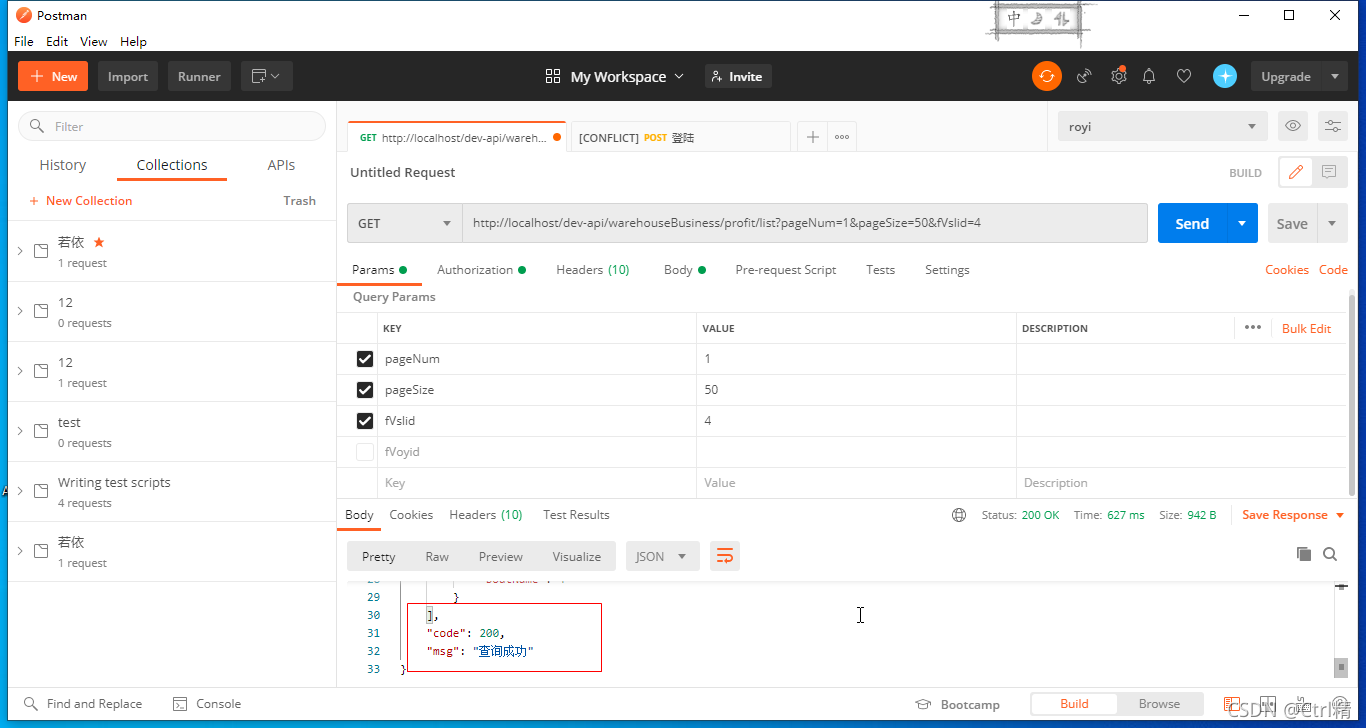
Task: Click the Runner button
Action: click(199, 76)
